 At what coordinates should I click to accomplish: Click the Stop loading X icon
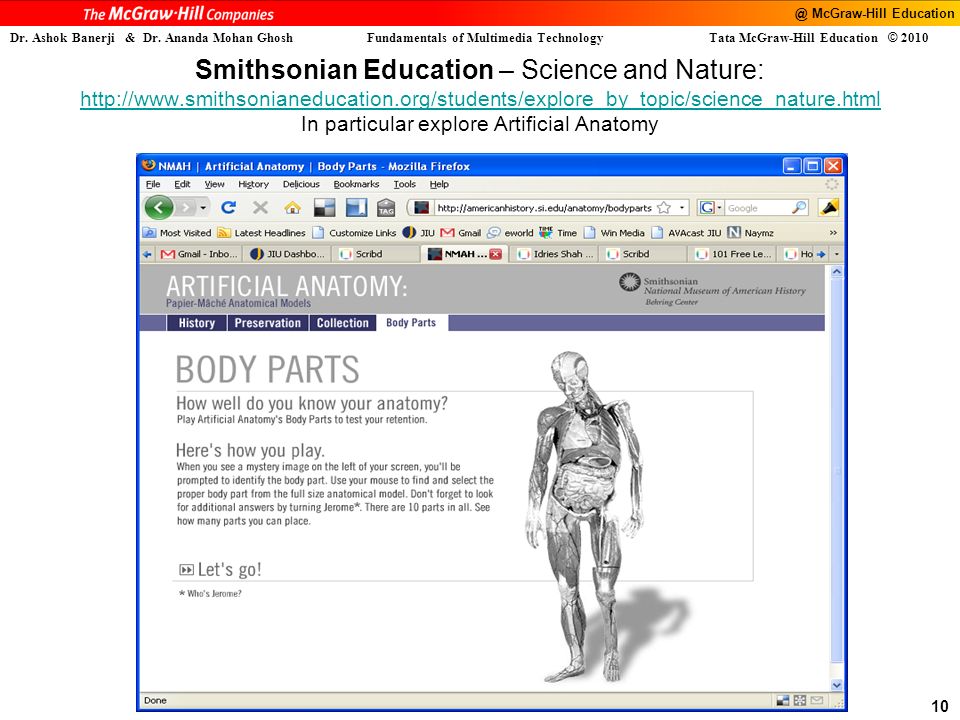[260, 208]
